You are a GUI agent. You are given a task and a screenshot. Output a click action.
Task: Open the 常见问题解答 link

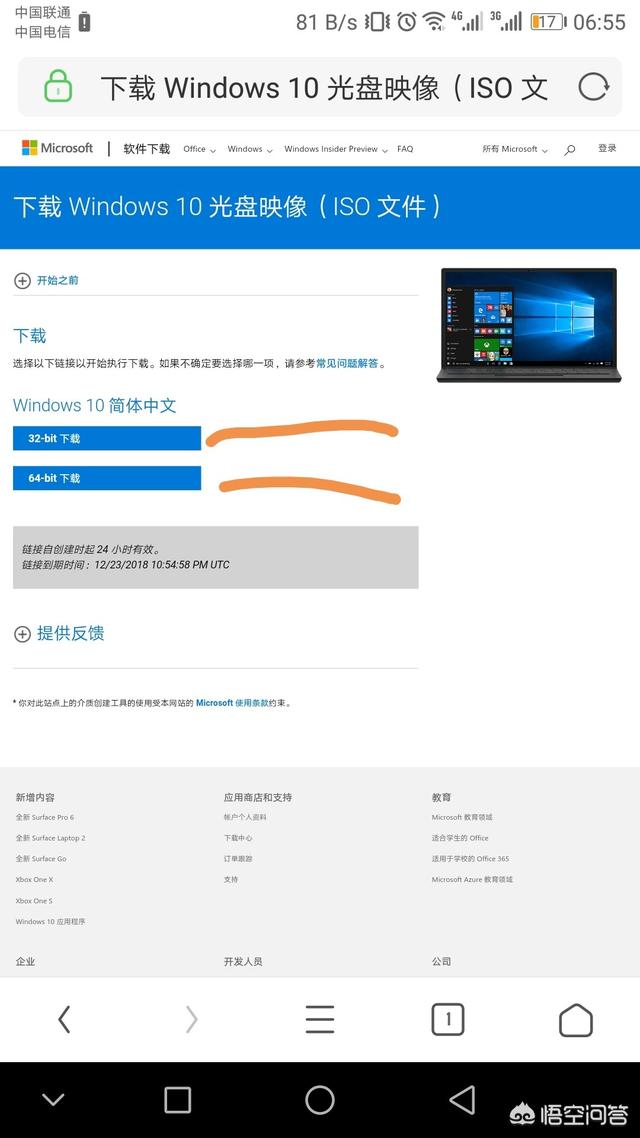[x=347, y=363]
